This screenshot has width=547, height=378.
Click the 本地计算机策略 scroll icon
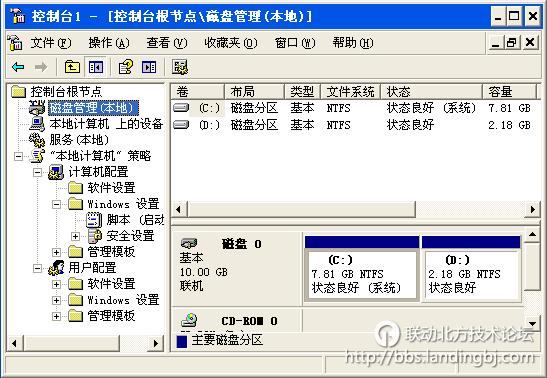pos(38,156)
